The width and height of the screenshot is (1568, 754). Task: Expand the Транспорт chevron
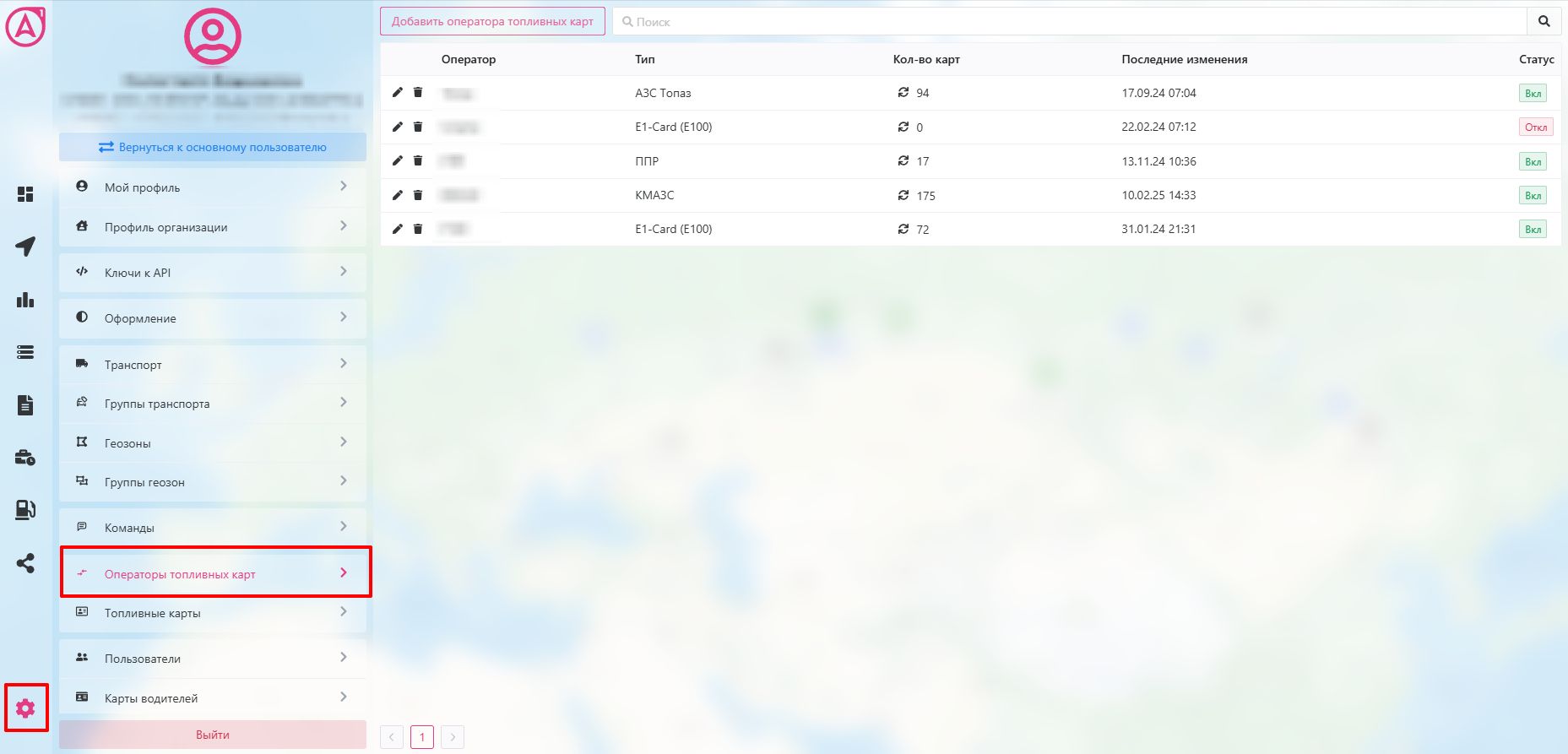pyautogui.click(x=344, y=363)
